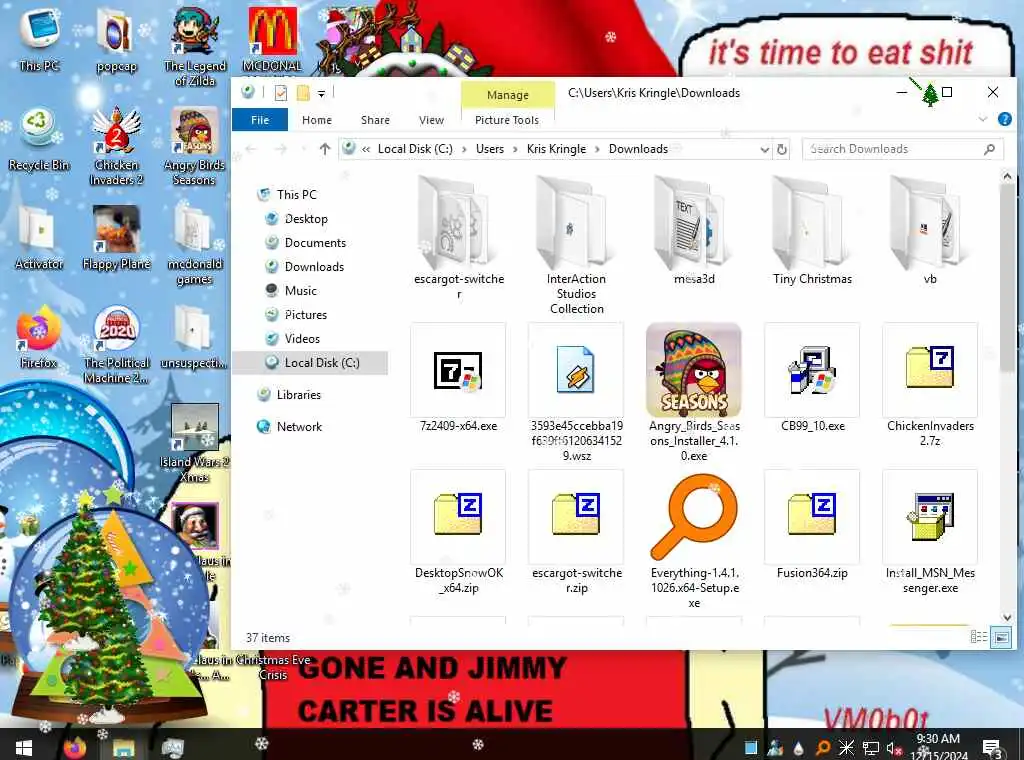The height and width of the screenshot is (760, 1024).
Task: Open the Picture Tools tab
Action: [507, 120]
